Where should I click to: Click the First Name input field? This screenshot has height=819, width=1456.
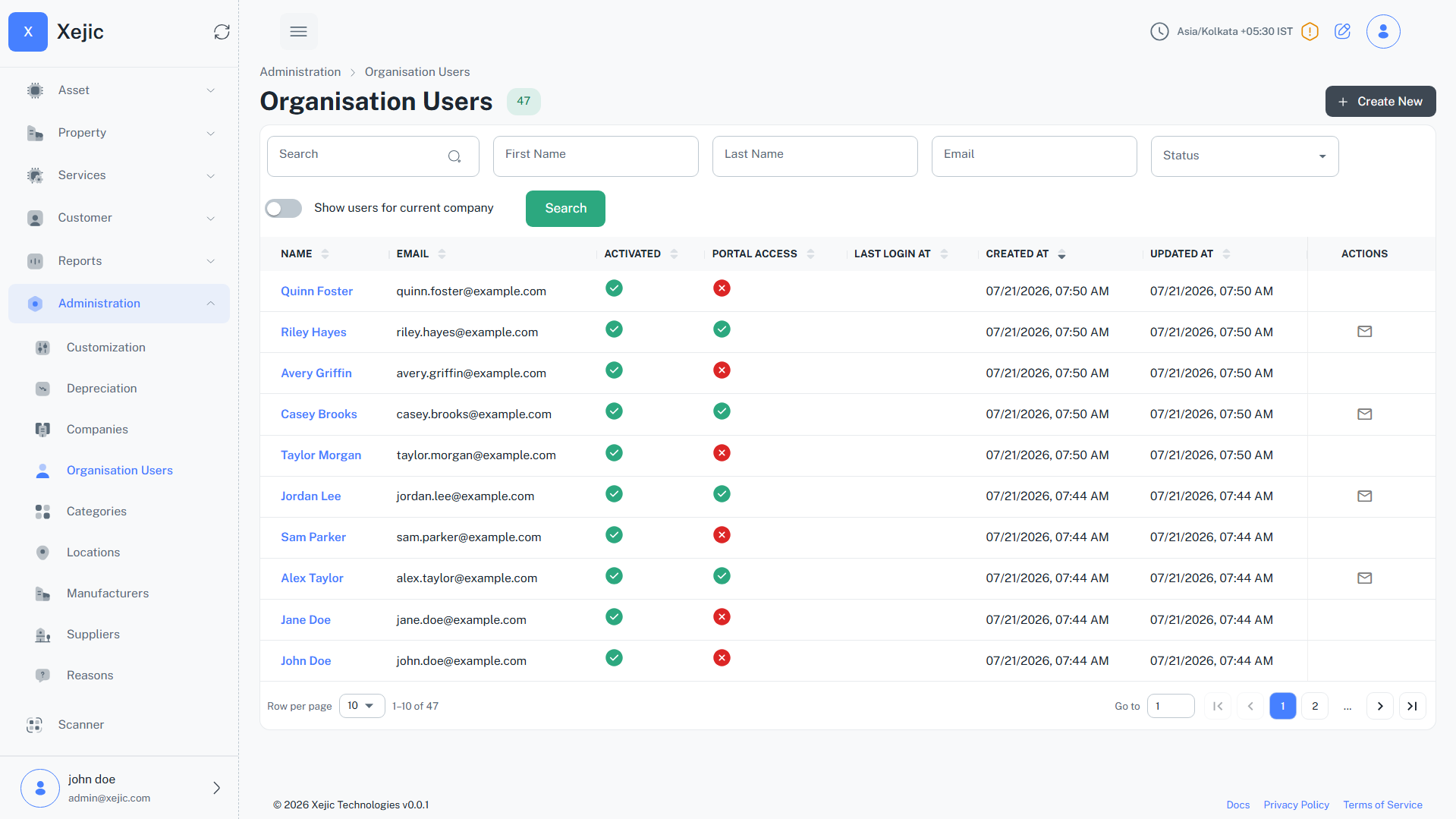[x=596, y=156]
